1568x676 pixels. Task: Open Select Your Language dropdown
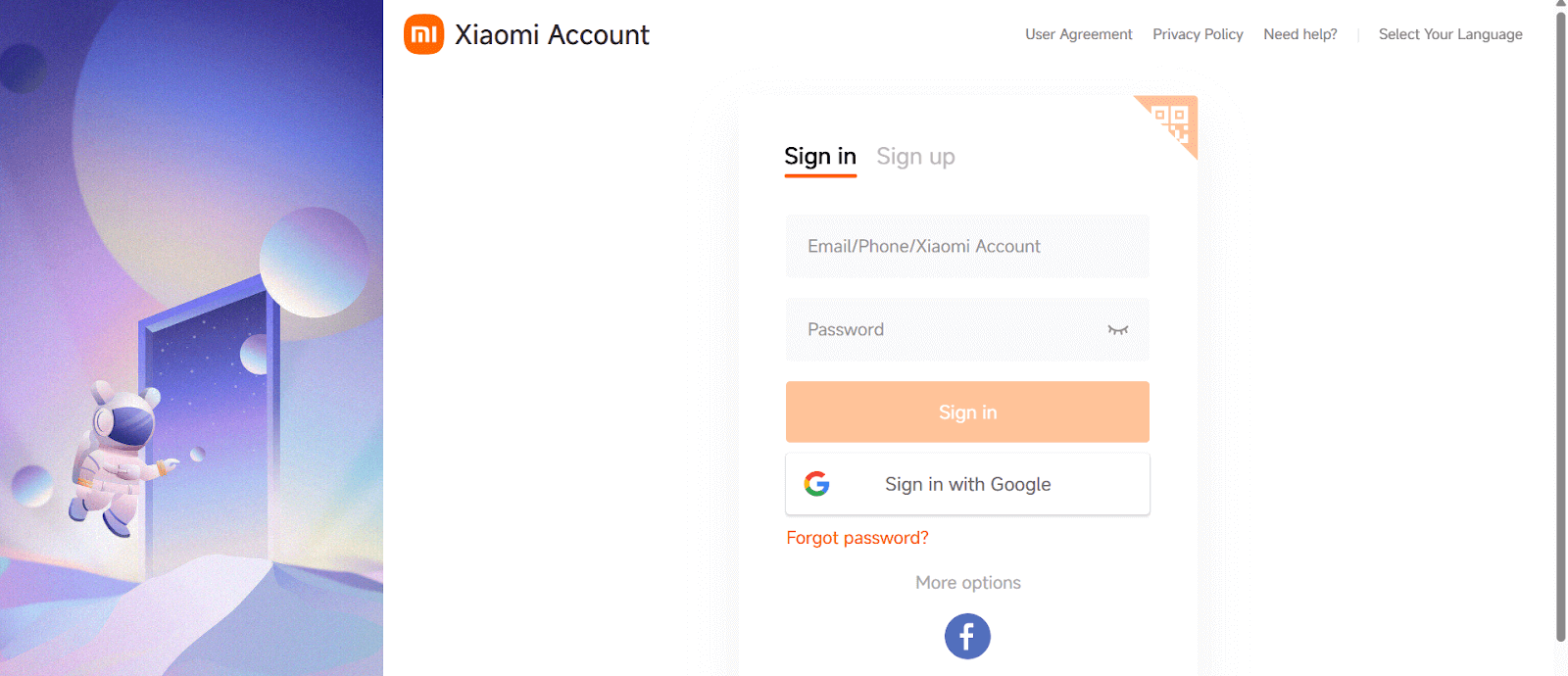click(1450, 34)
